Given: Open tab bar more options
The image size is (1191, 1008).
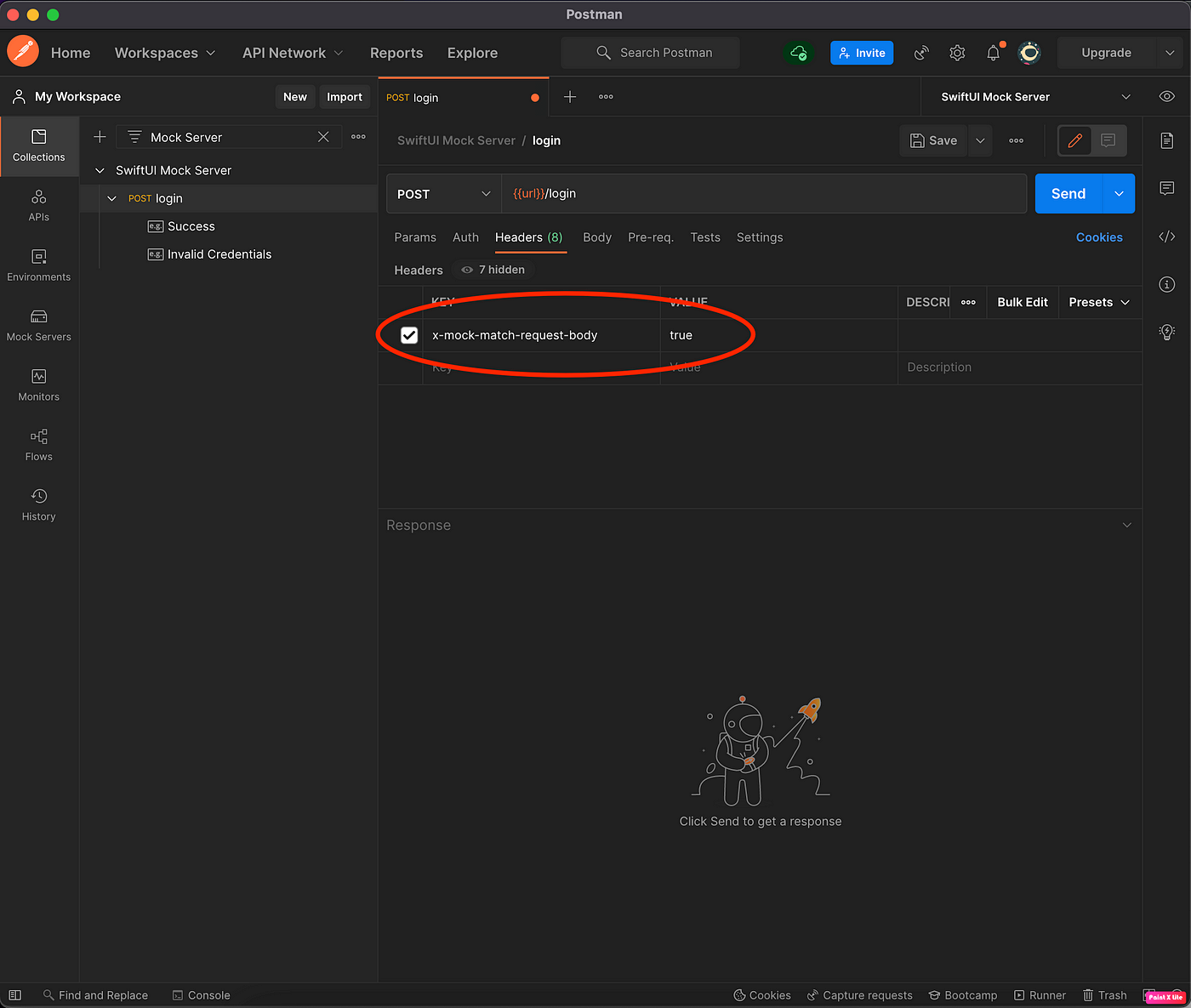Looking at the screenshot, I should coord(606,97).
